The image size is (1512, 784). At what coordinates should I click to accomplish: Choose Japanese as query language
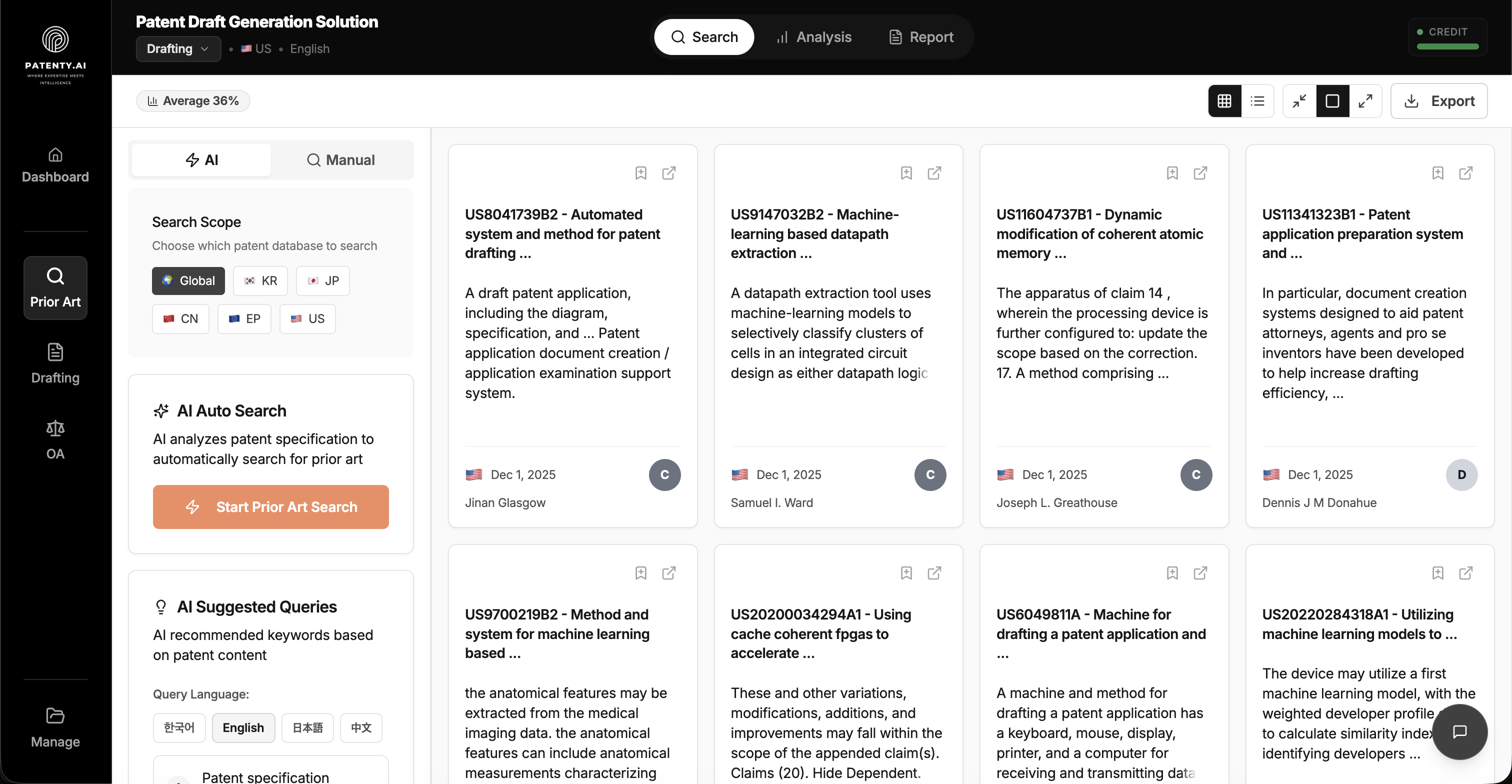point(307,727)
